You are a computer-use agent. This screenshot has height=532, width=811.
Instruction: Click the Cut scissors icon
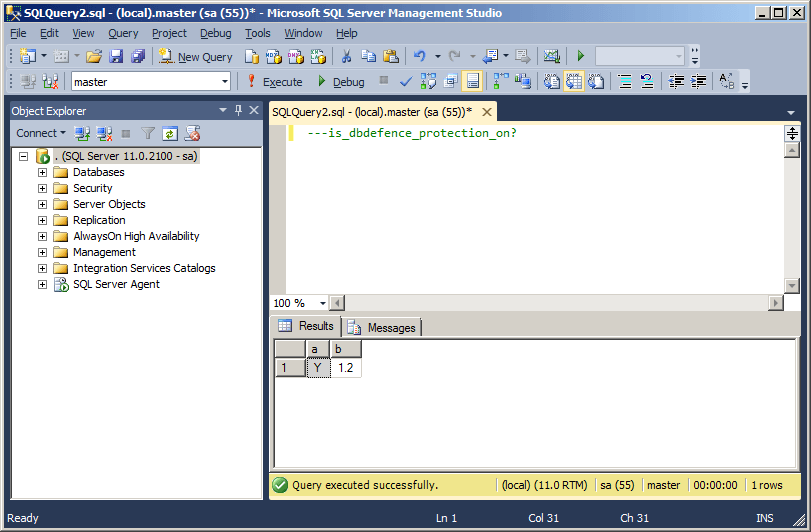(346, 57)
